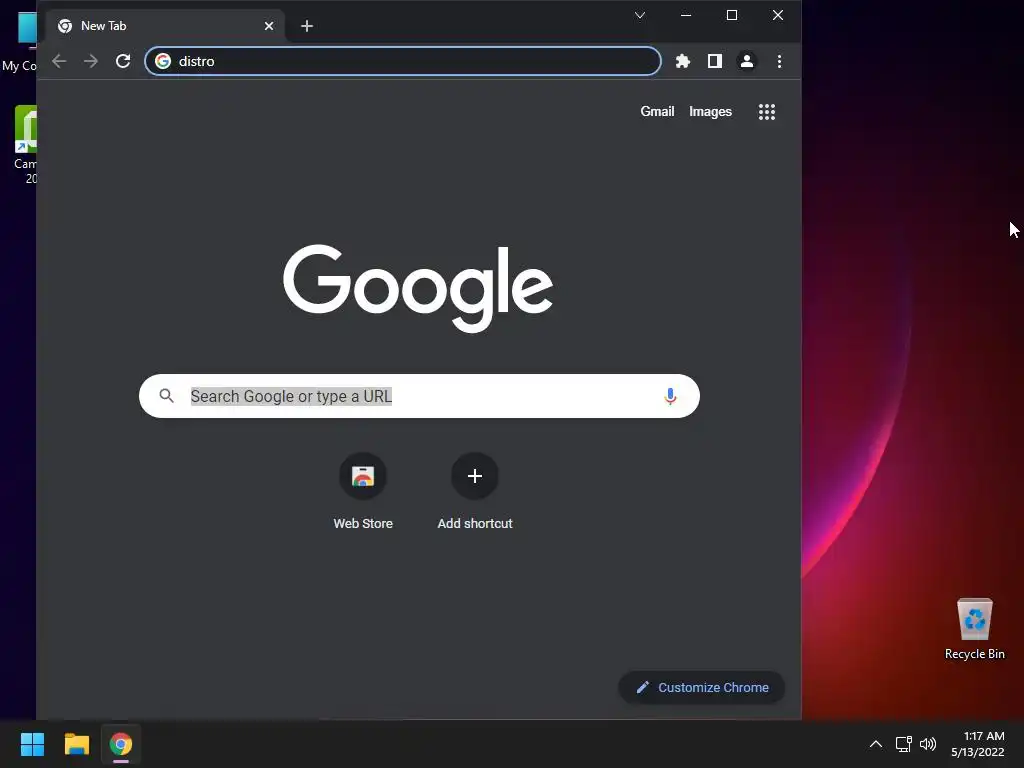Click the Chrome back arrow

[x=59, y=61]
